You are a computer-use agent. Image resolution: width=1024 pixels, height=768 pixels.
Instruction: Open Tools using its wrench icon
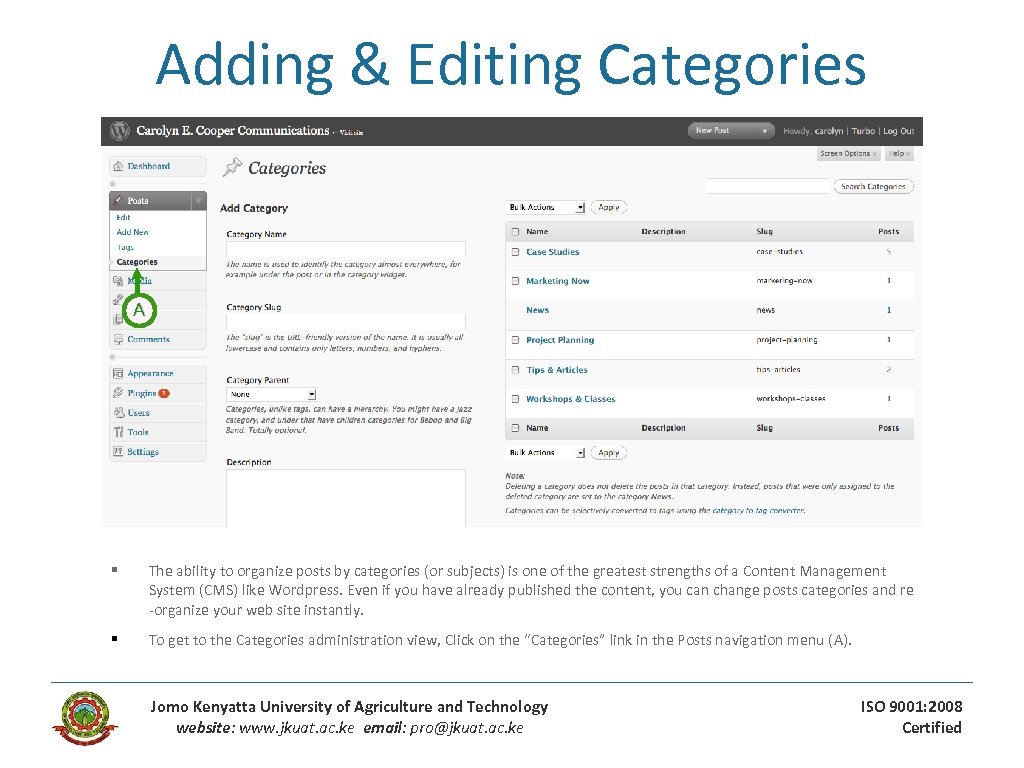click(x=117, y=432)
